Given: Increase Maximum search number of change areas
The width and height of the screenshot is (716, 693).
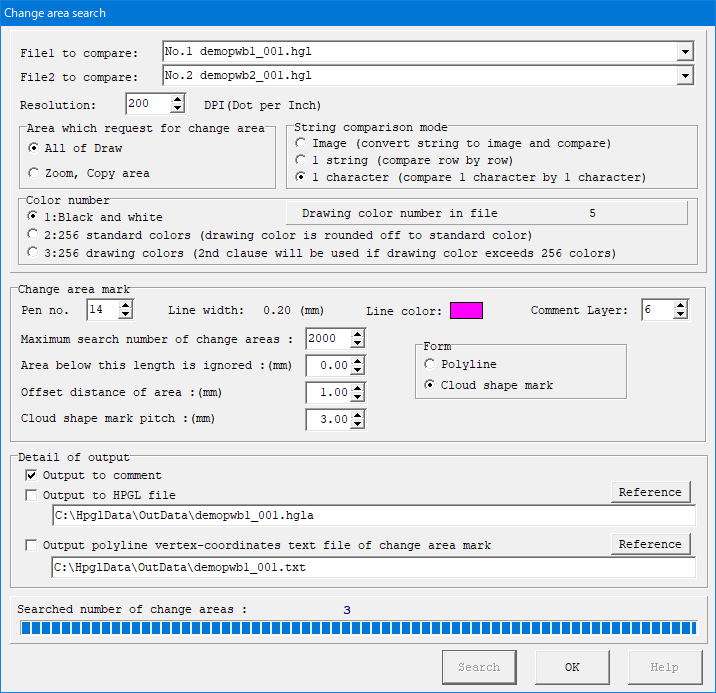Looking at the screenshot, I should coord(358,334).
